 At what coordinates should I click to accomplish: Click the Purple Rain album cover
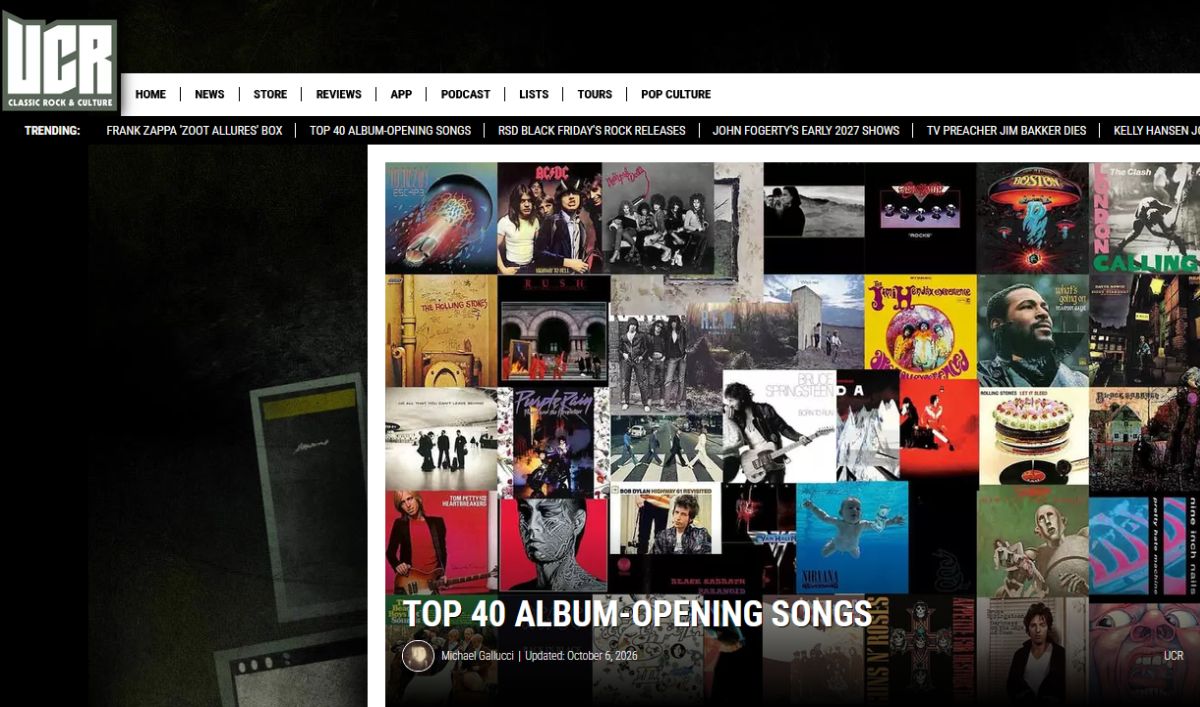coord(553,442)
